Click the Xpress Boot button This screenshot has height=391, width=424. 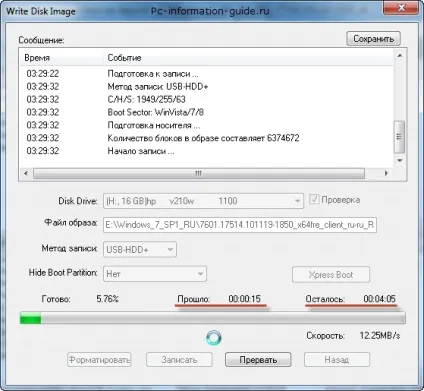(x=331, y=275)
